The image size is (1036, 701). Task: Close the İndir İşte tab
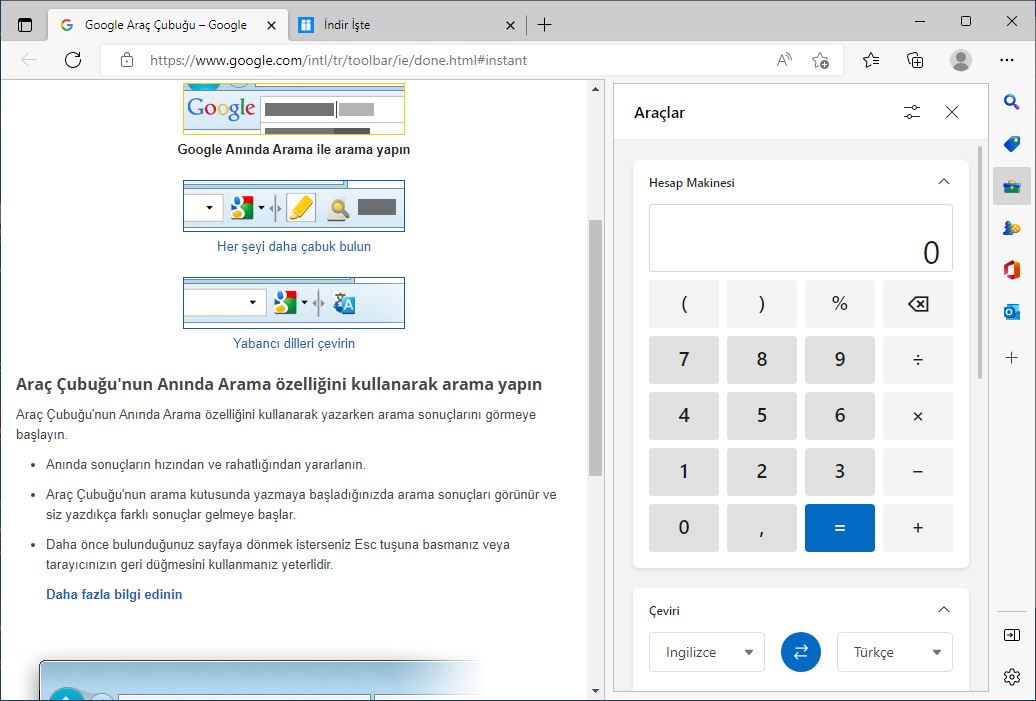coord(510,25)
